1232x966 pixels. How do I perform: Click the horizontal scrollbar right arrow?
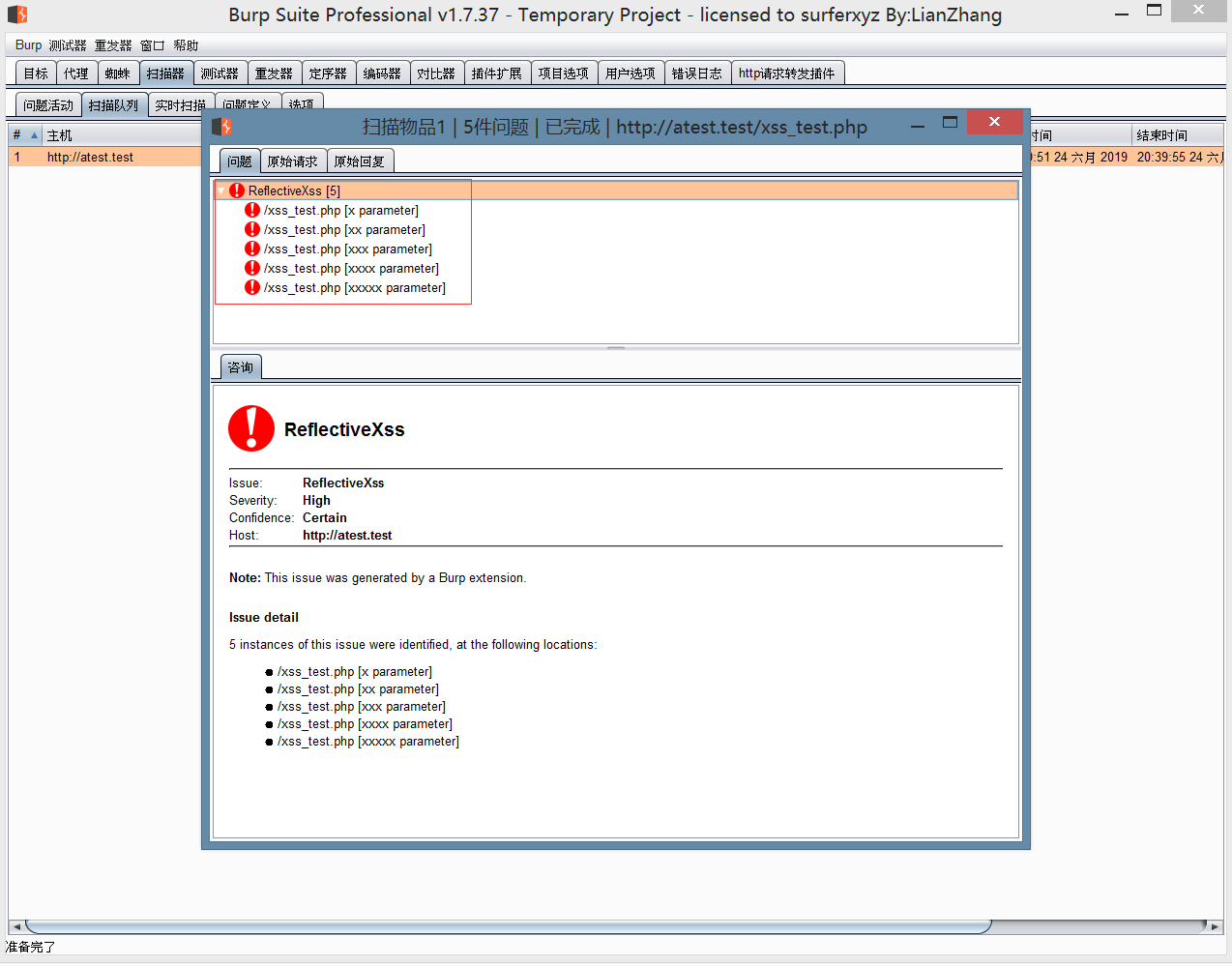pos(1215,926)
